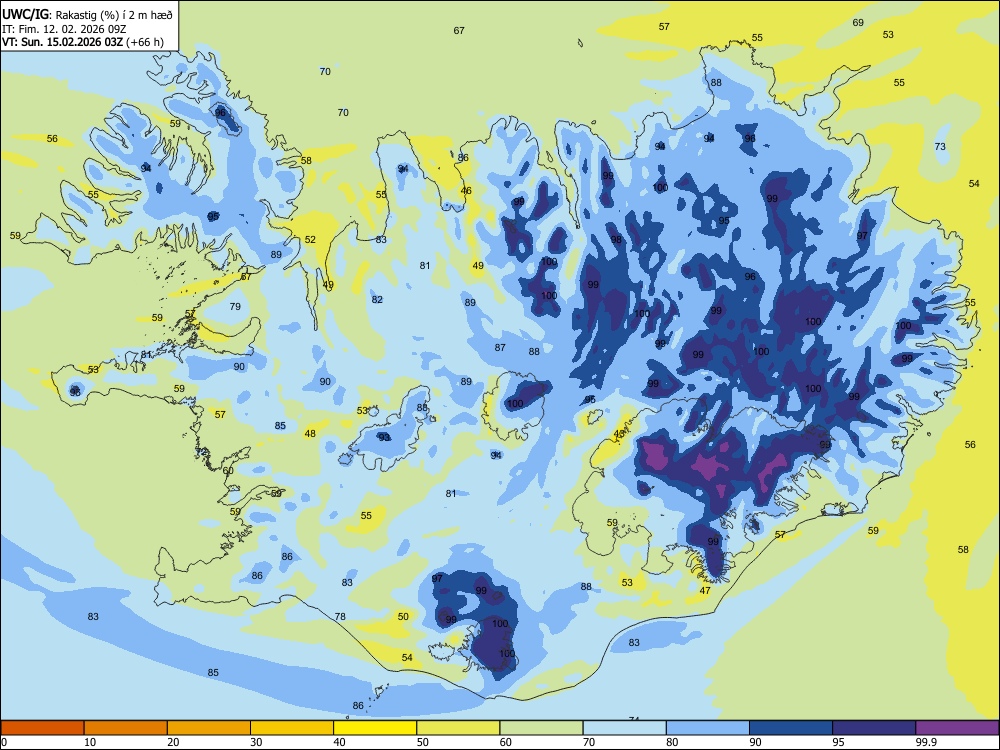Screen dimensions: 1000x750
Task: Click the map value '50' in the south
Action: [403, 617]
